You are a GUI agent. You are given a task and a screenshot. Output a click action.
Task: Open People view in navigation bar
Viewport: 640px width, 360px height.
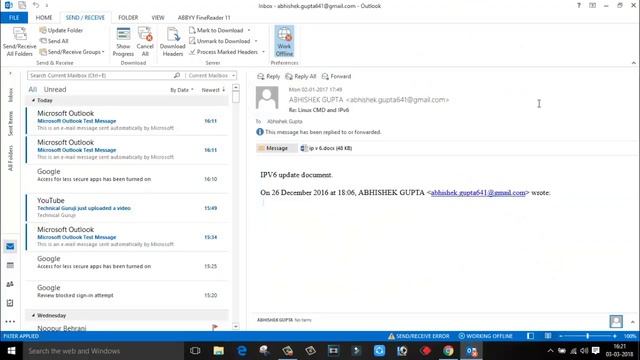10,284
